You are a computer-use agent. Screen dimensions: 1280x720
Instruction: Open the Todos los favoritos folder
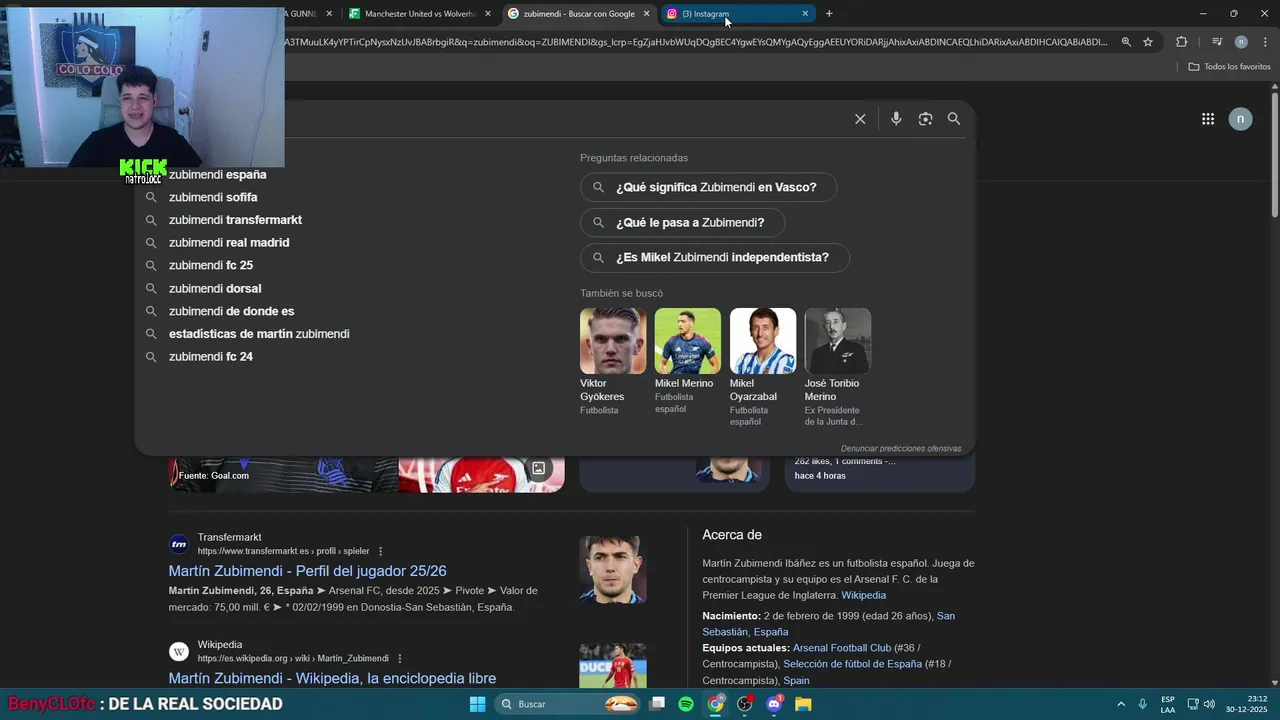1229,67
